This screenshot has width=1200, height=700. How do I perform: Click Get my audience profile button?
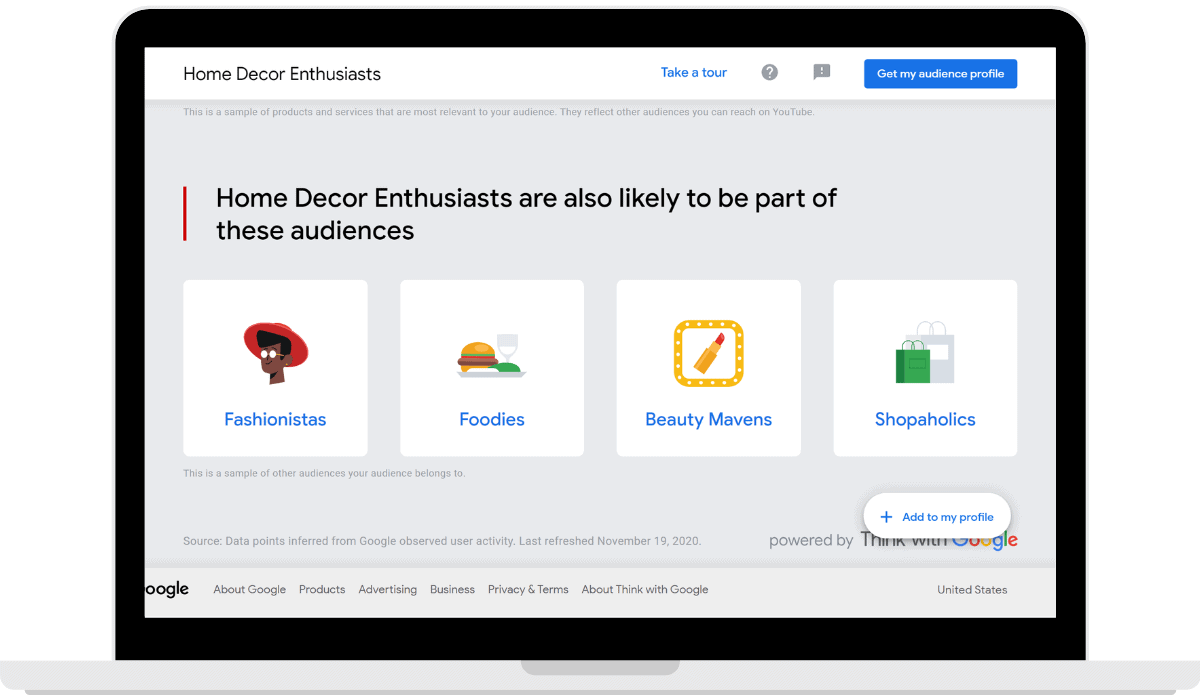pyautogui.click(x=940, y=74)
